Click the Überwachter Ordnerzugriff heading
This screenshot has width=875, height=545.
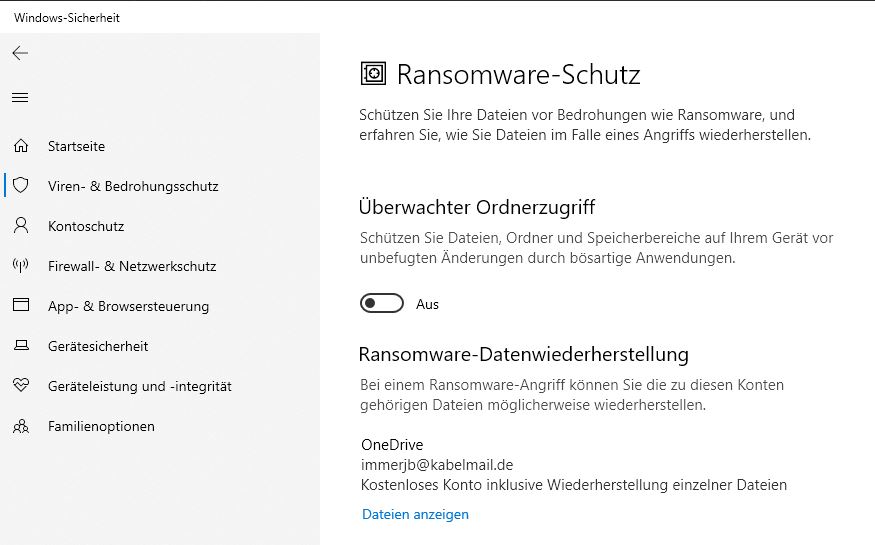pos(477,207)
